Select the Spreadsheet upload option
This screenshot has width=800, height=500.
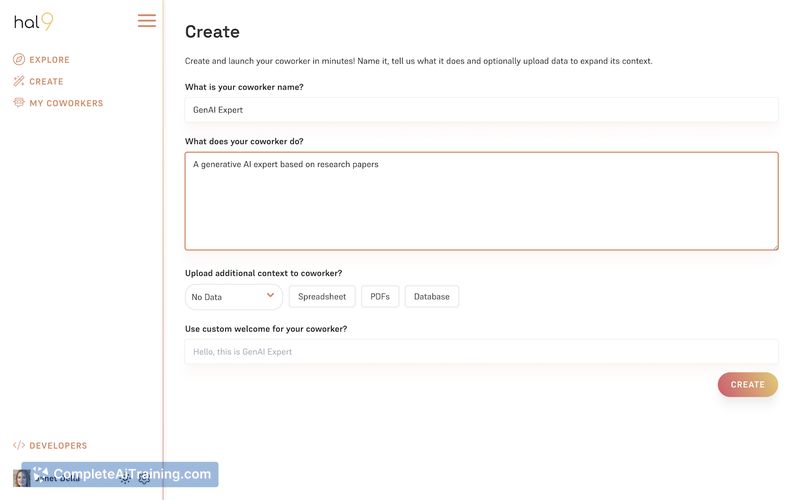322,297
